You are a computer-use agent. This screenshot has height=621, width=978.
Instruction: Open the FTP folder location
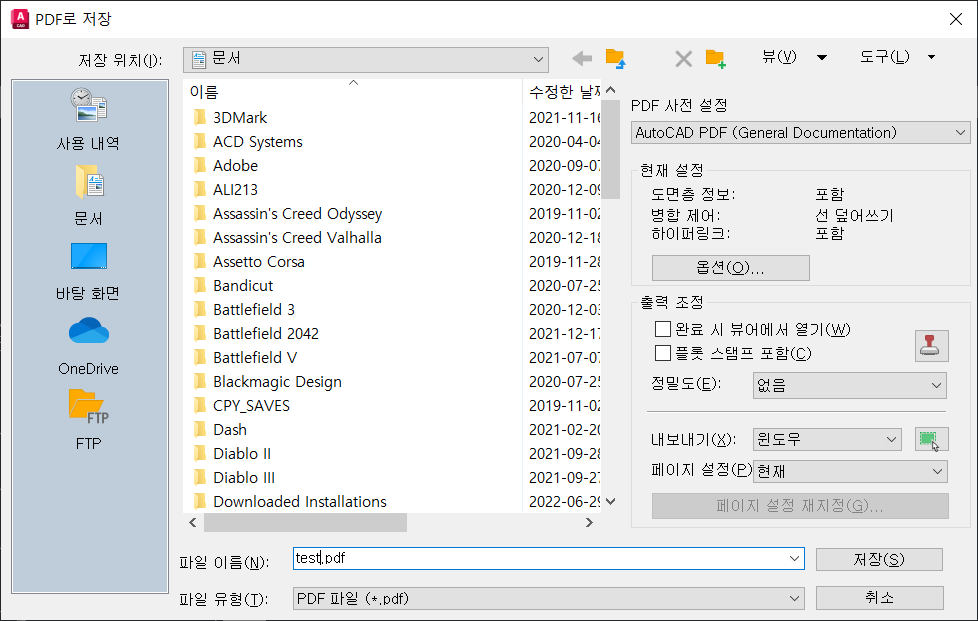pos(88,421)
